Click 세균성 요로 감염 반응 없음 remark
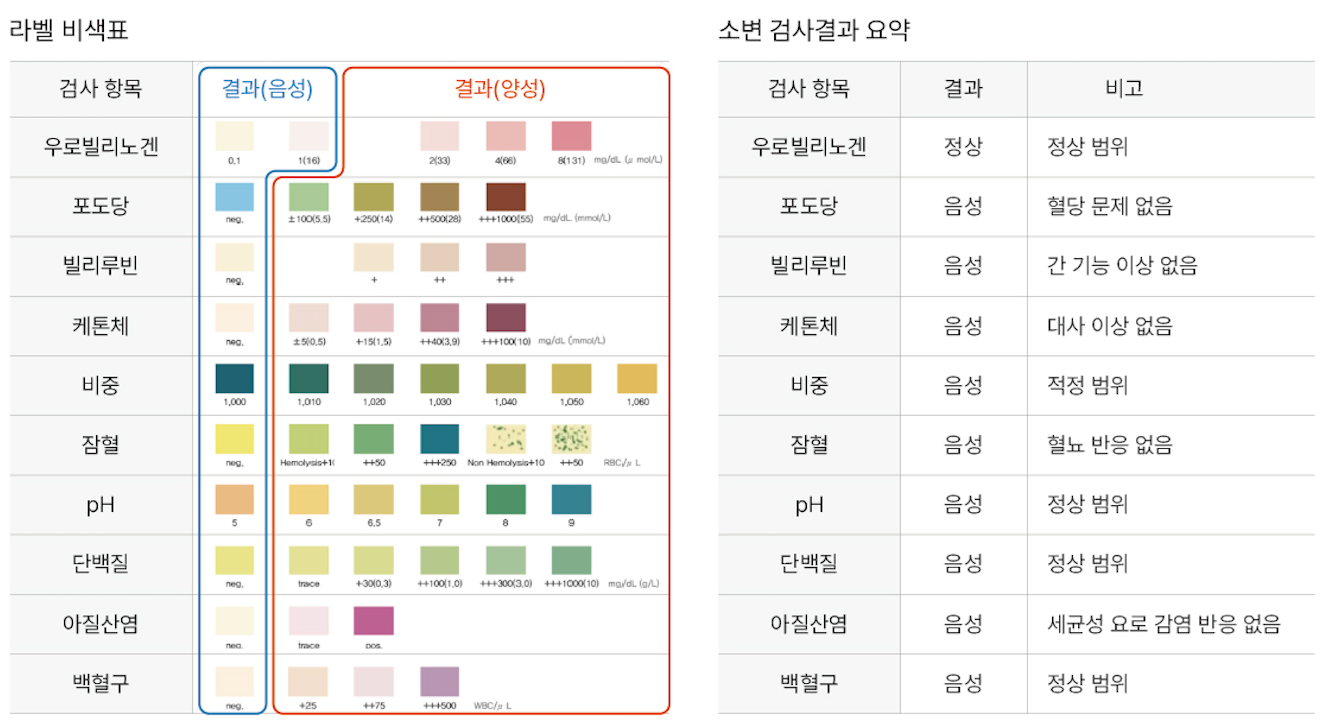Viewport: 1325px width, 725px height. point(1164,624)
